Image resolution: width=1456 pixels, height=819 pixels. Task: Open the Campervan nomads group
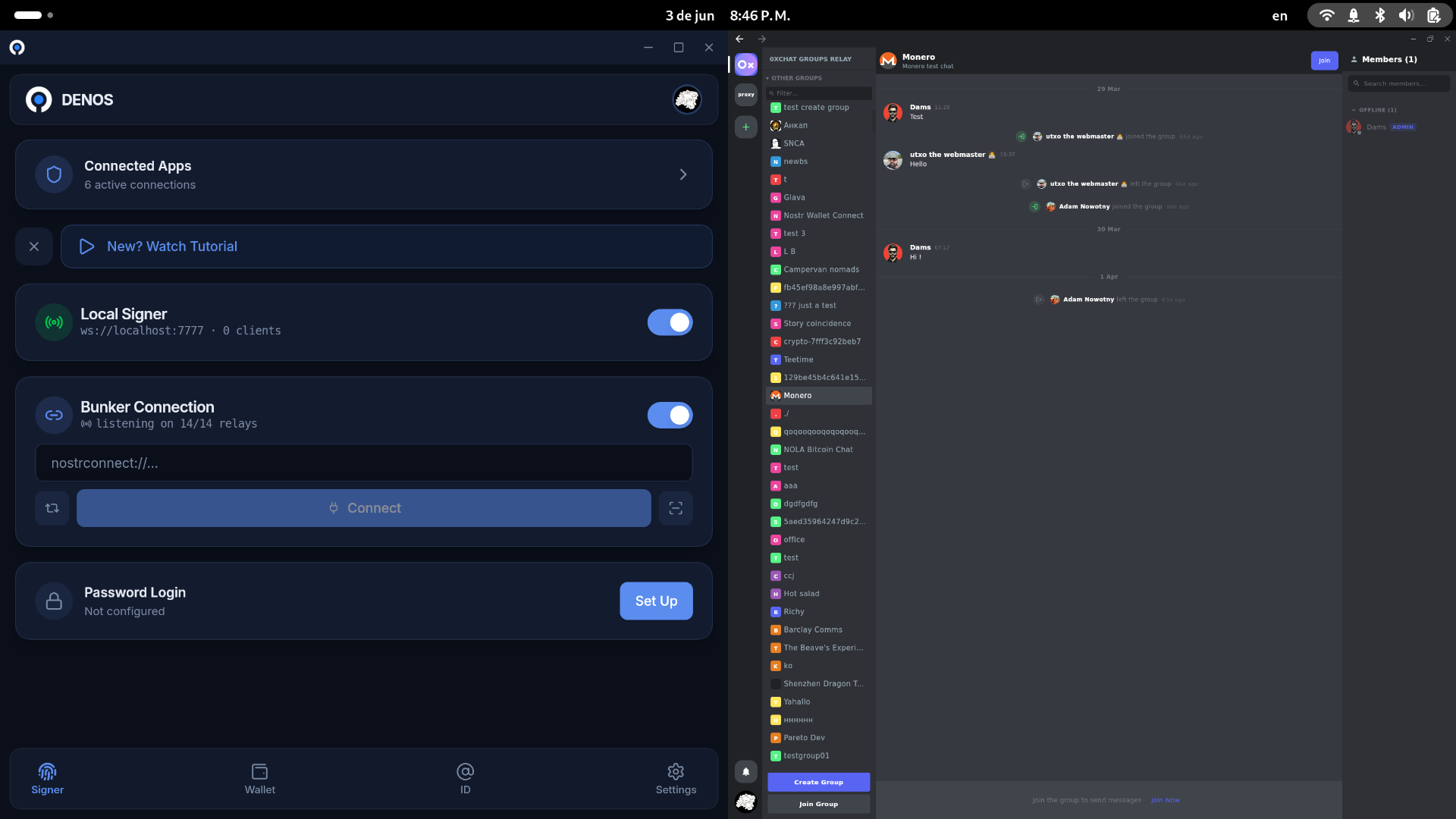click(x=818, y=269)
